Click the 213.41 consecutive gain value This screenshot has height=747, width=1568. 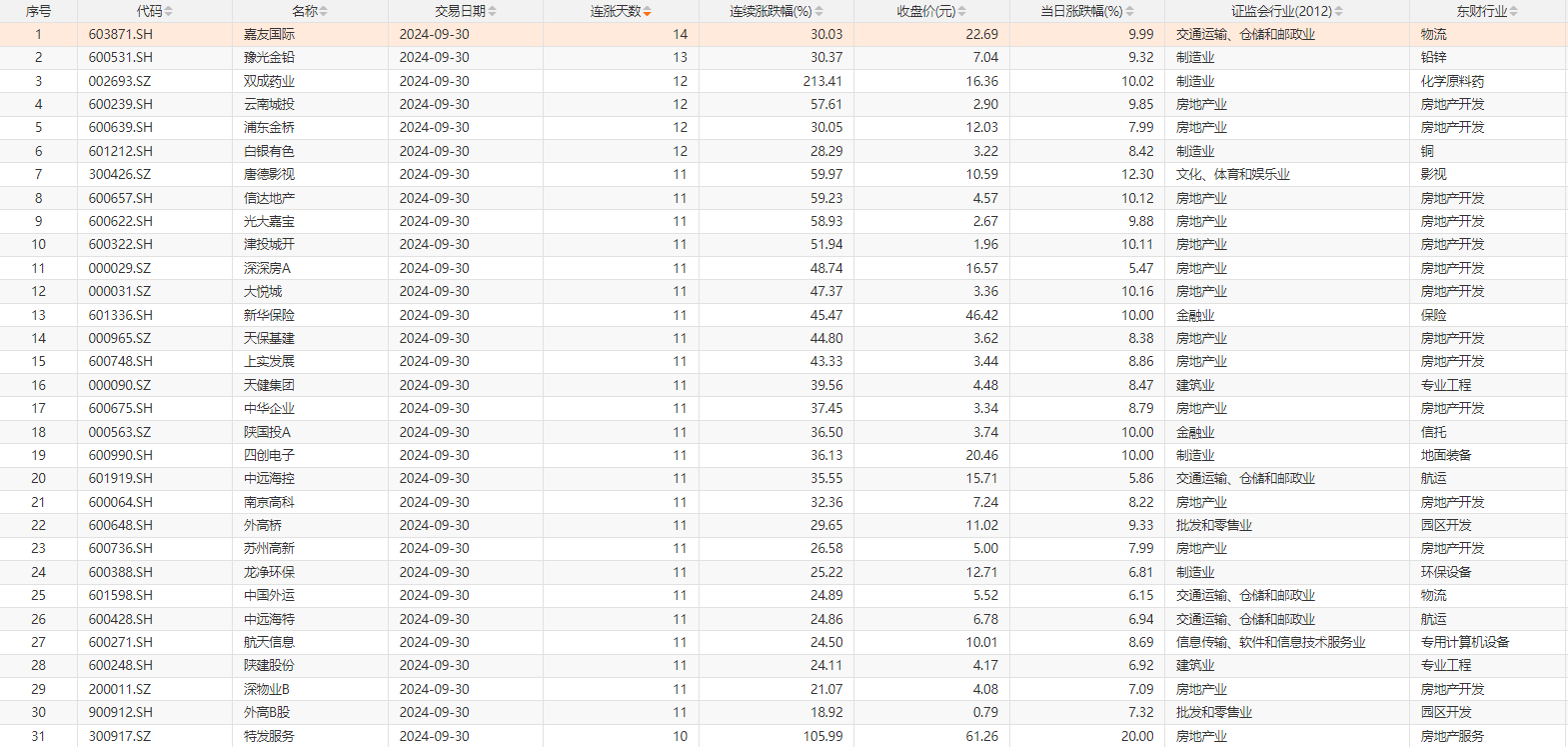[822, 81]
